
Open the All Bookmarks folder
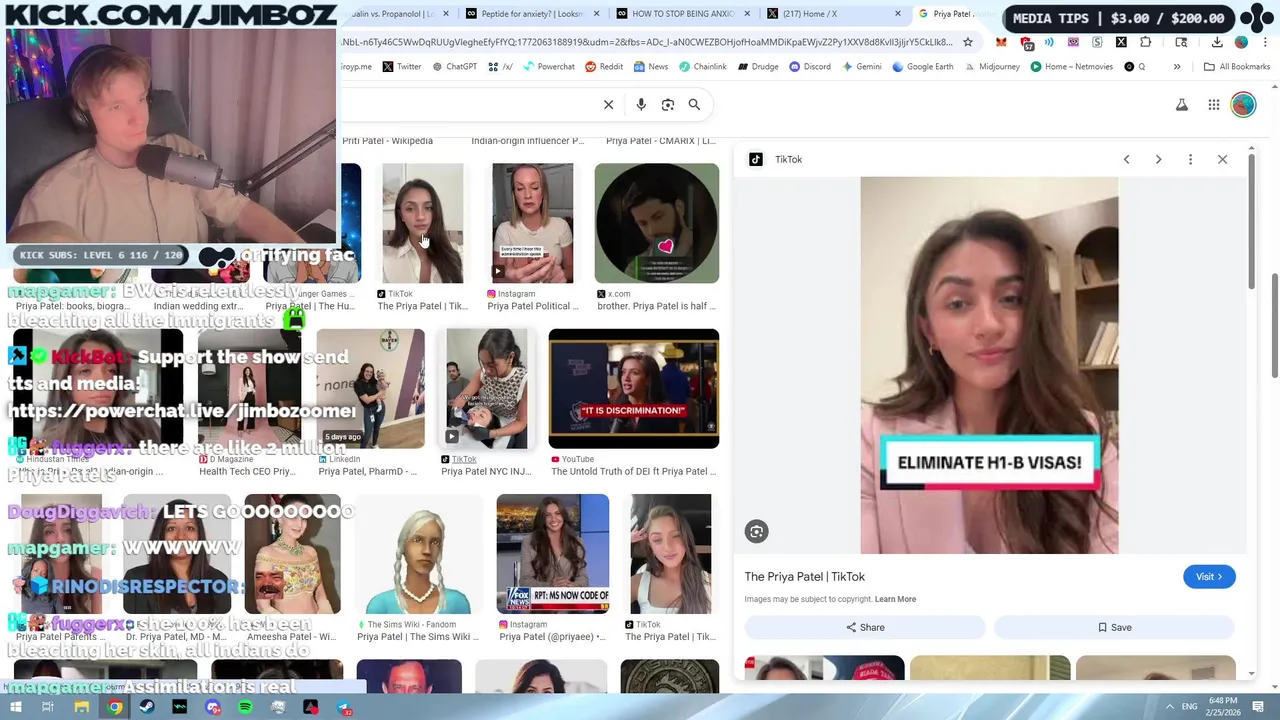[1237, 67]
